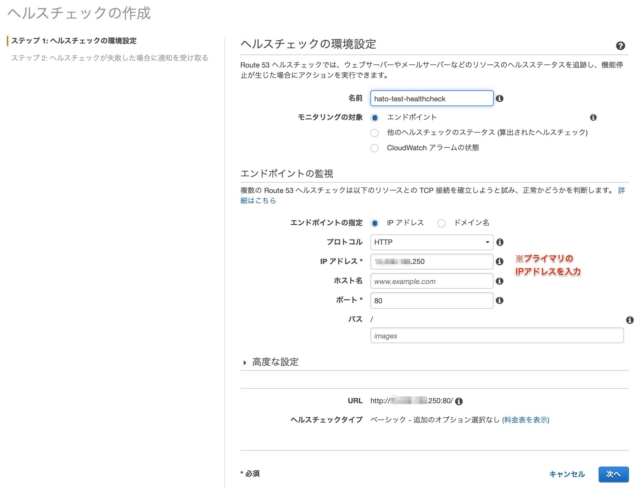
Task: Click the キャンセル link
Action: point(567,474)
